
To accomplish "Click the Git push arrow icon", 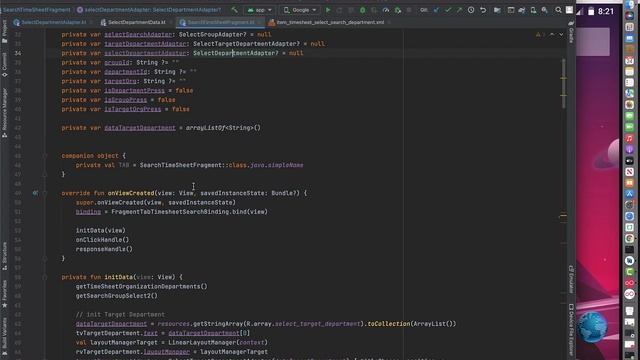I will pyautogui.click(x=459, y=10).
